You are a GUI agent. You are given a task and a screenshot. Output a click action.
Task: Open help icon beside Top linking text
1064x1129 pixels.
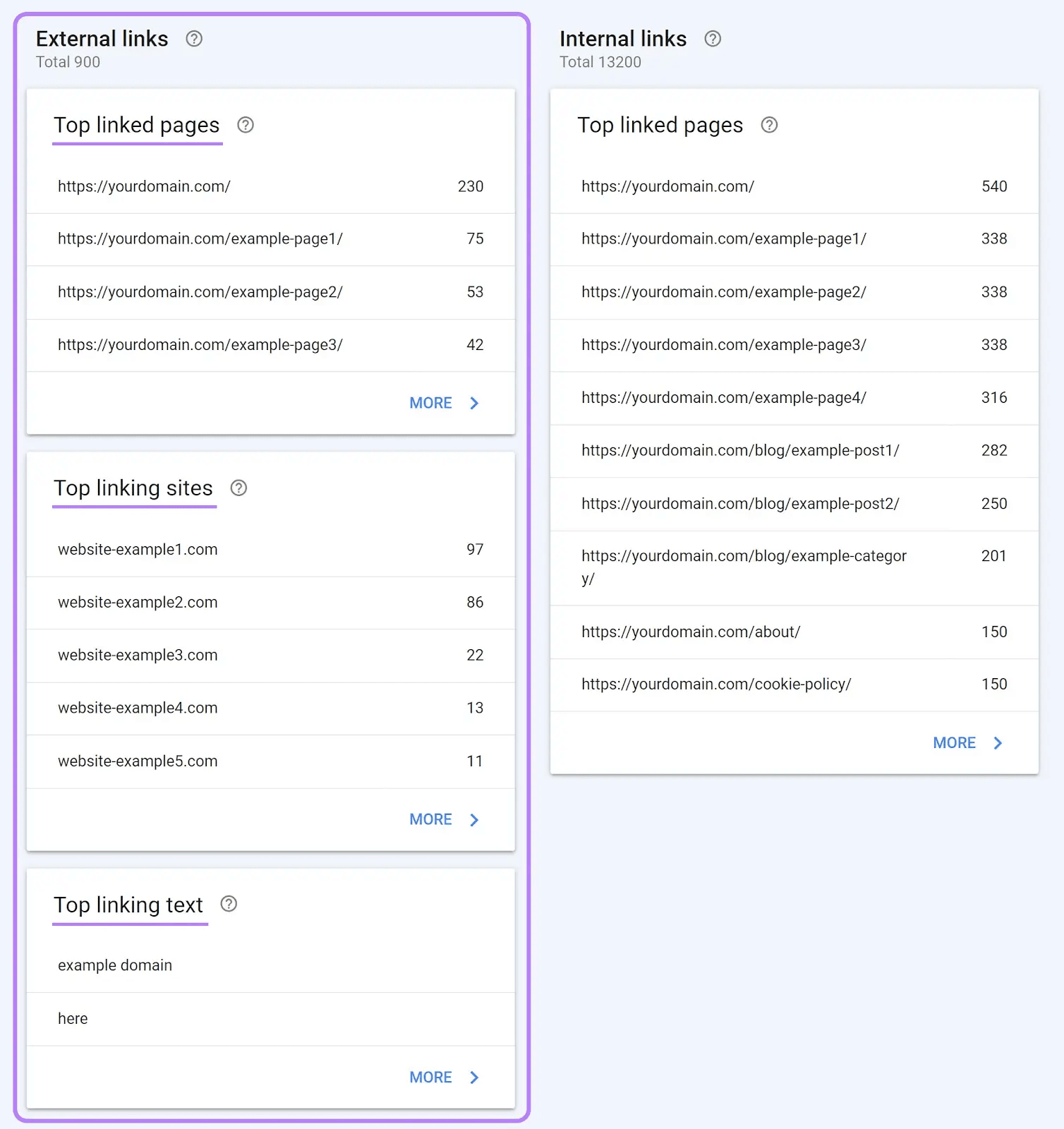coord(229,904)
